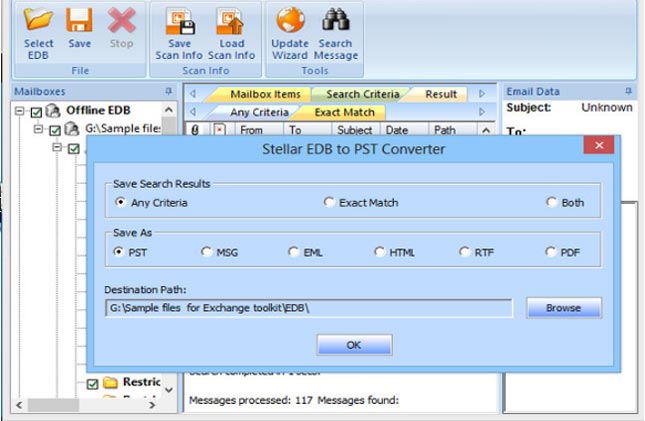Select the Both radio button
645x421 pixels.
click(x=551, y=202)
